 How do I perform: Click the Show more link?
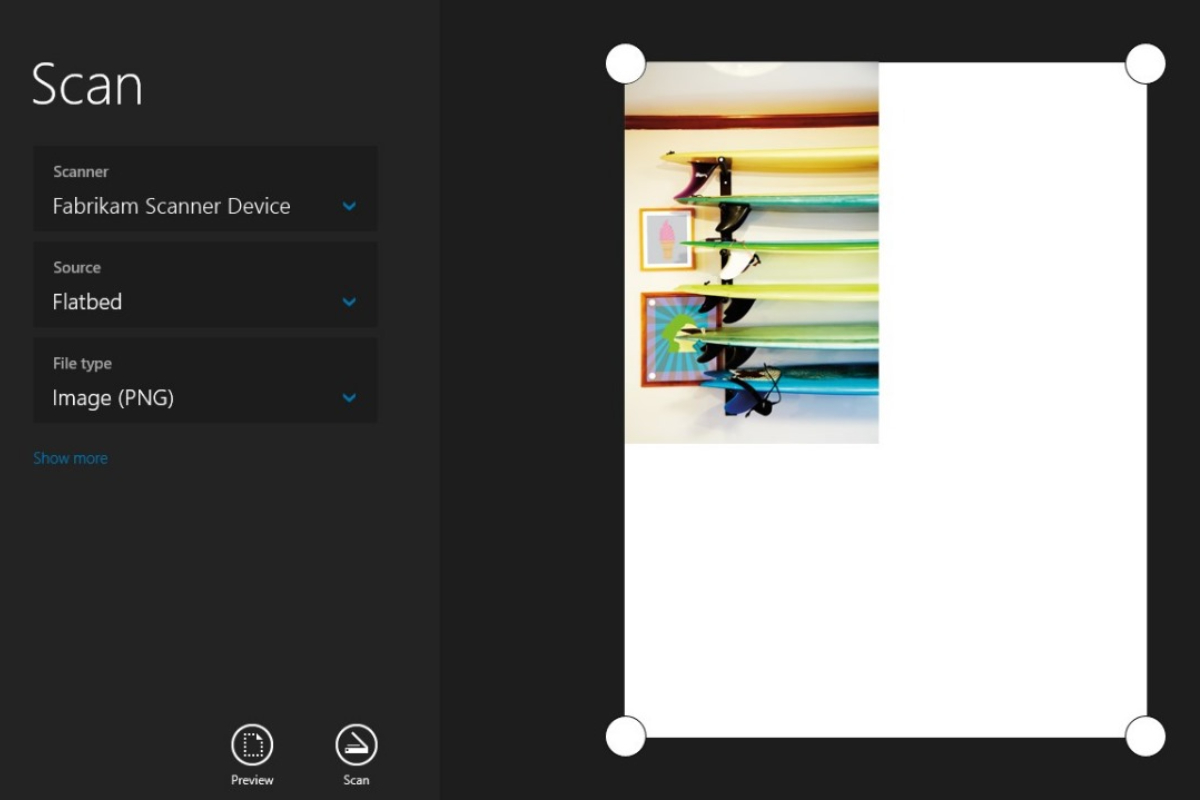click(70, 458)
